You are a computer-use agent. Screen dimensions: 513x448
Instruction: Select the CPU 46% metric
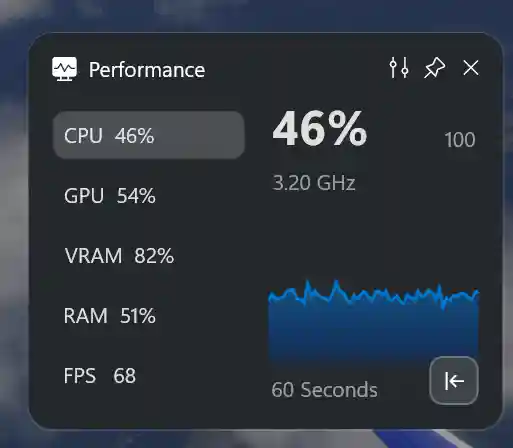[149, 135]
